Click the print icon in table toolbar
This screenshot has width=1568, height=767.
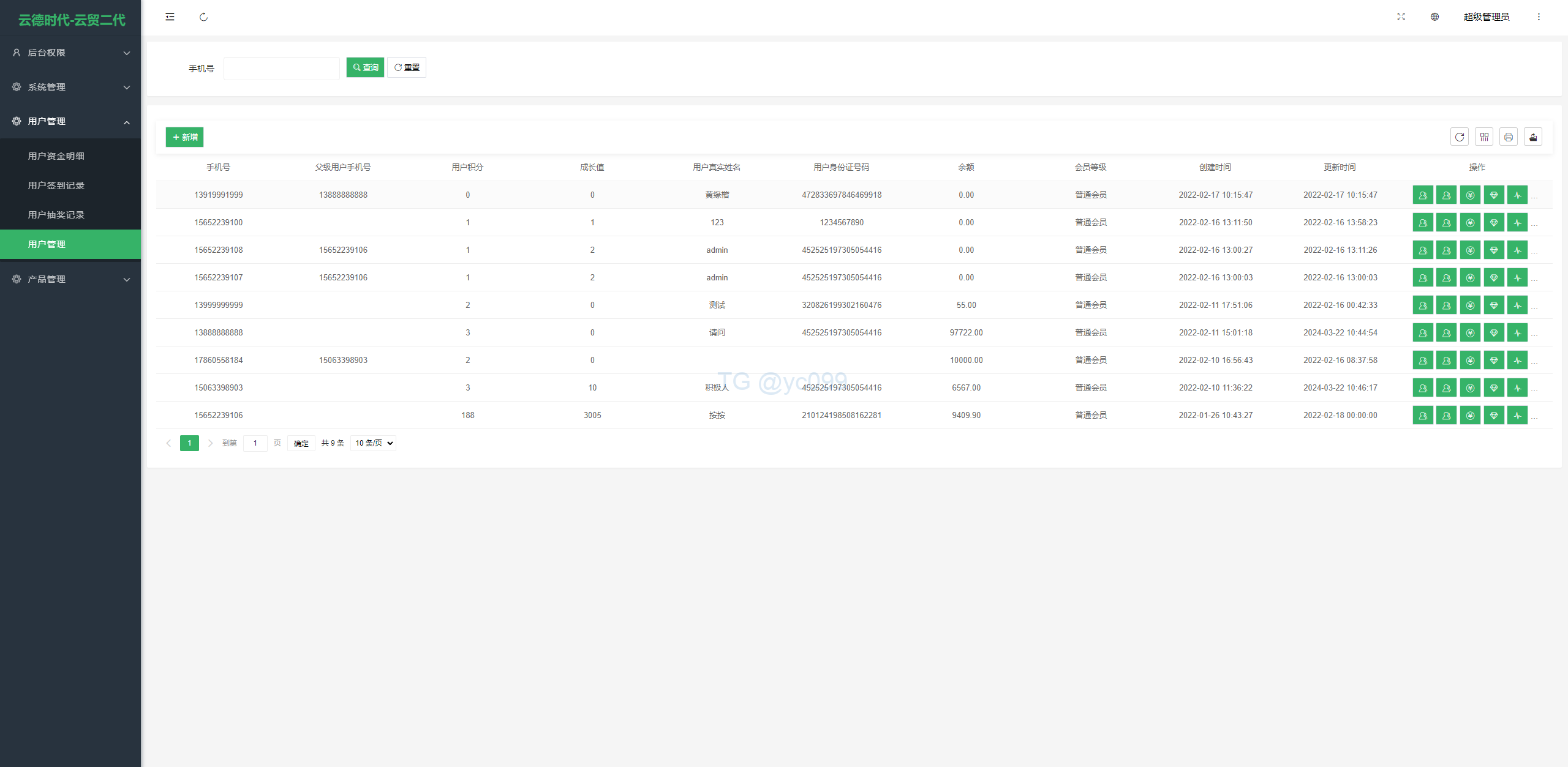[1509, 137]
